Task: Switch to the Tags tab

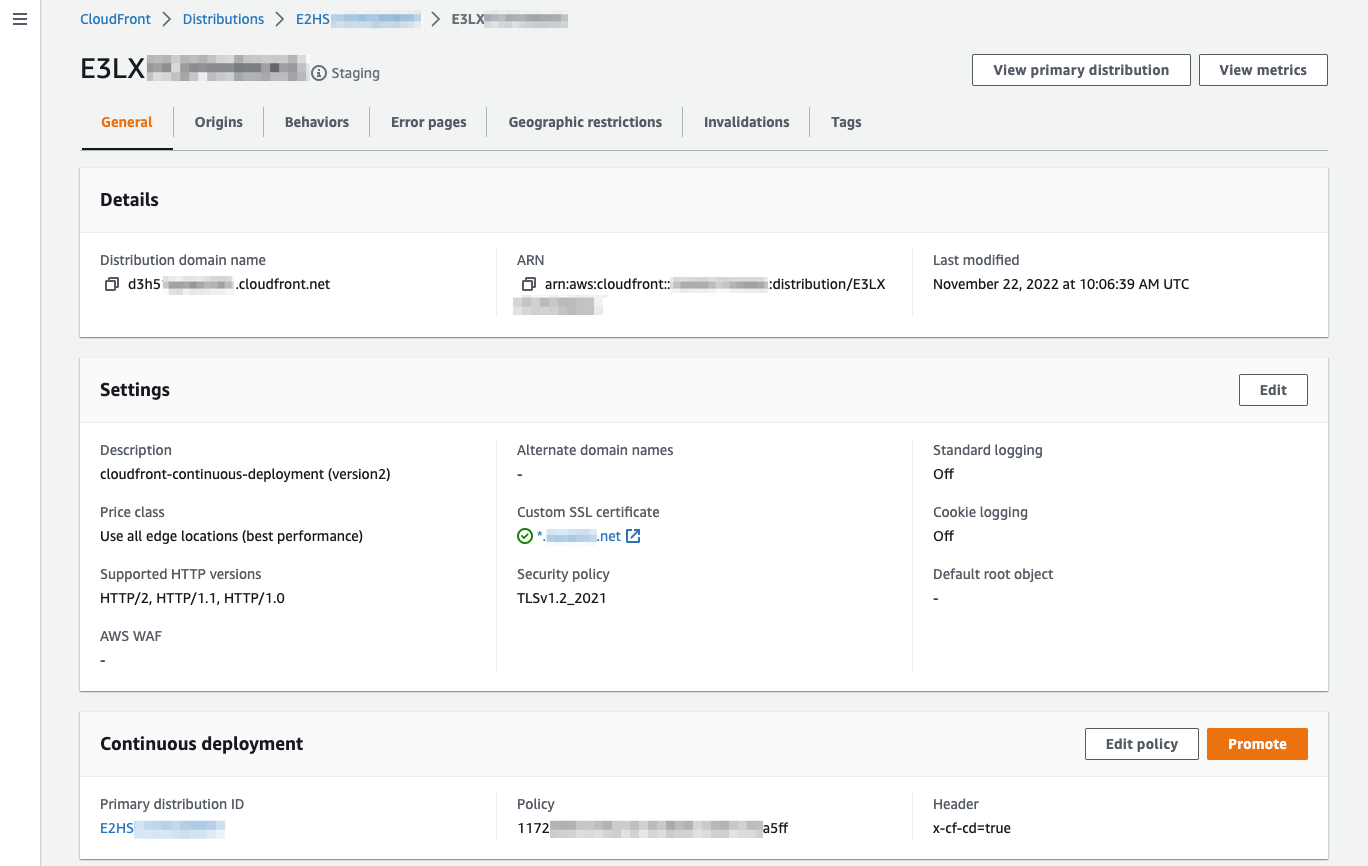Action: [846, 121]
